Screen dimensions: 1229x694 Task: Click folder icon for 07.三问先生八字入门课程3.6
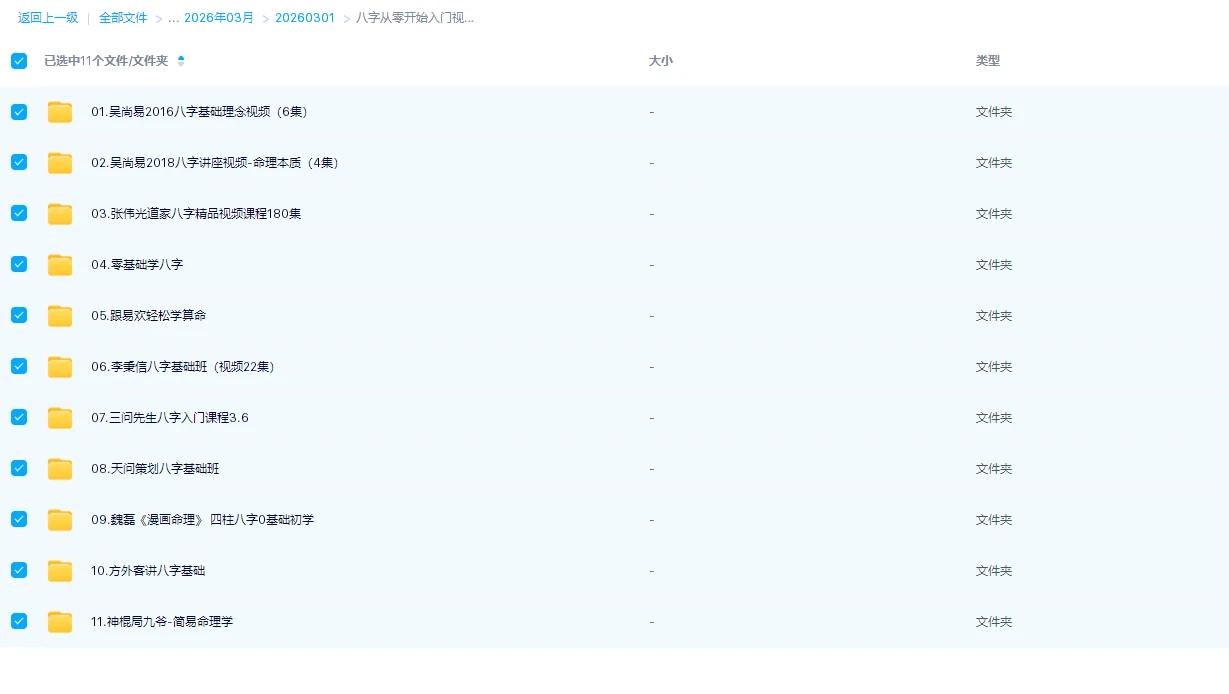click(x=60, y=418)
